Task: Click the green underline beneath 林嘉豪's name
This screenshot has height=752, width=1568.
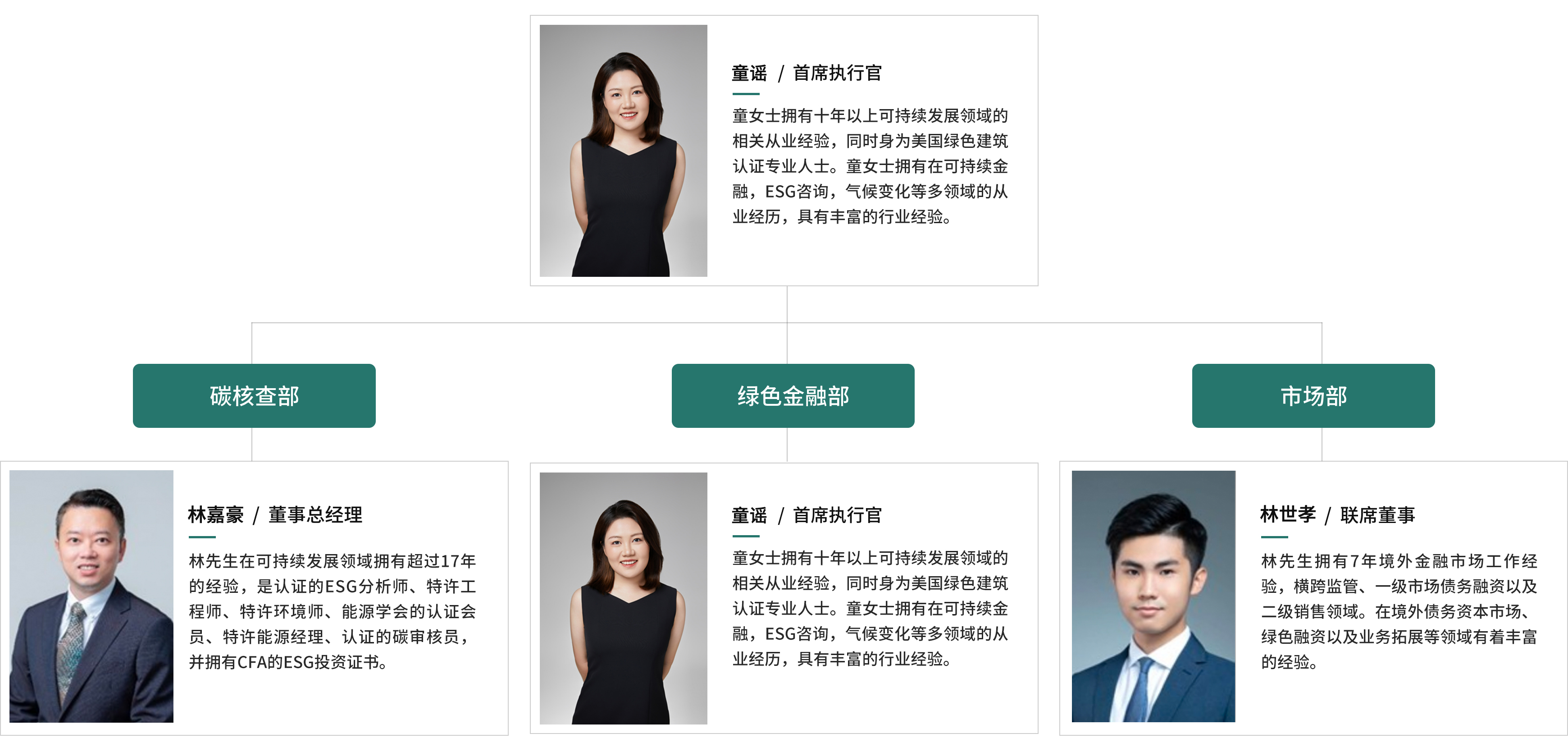Action: 202,537
